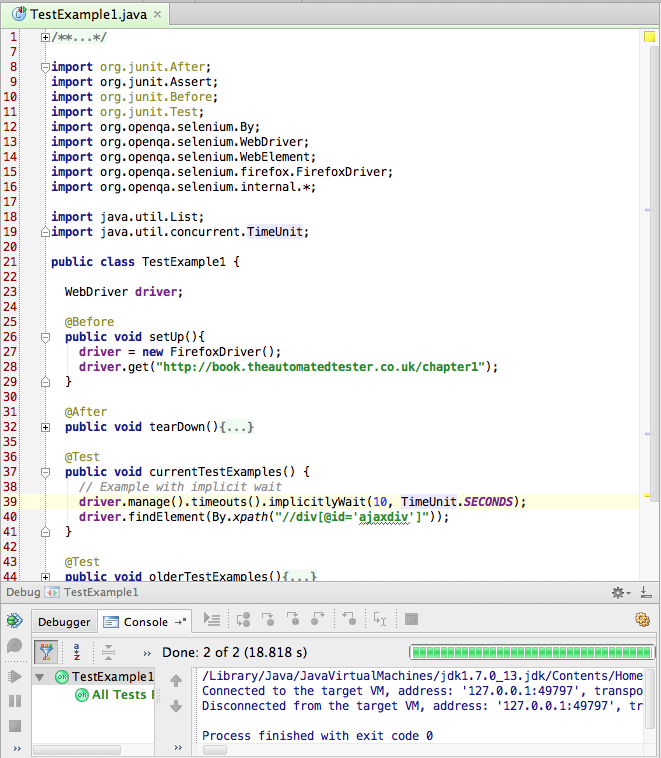661x758 pixels.
Task: Click the step over icon
Action: point(243,619)
